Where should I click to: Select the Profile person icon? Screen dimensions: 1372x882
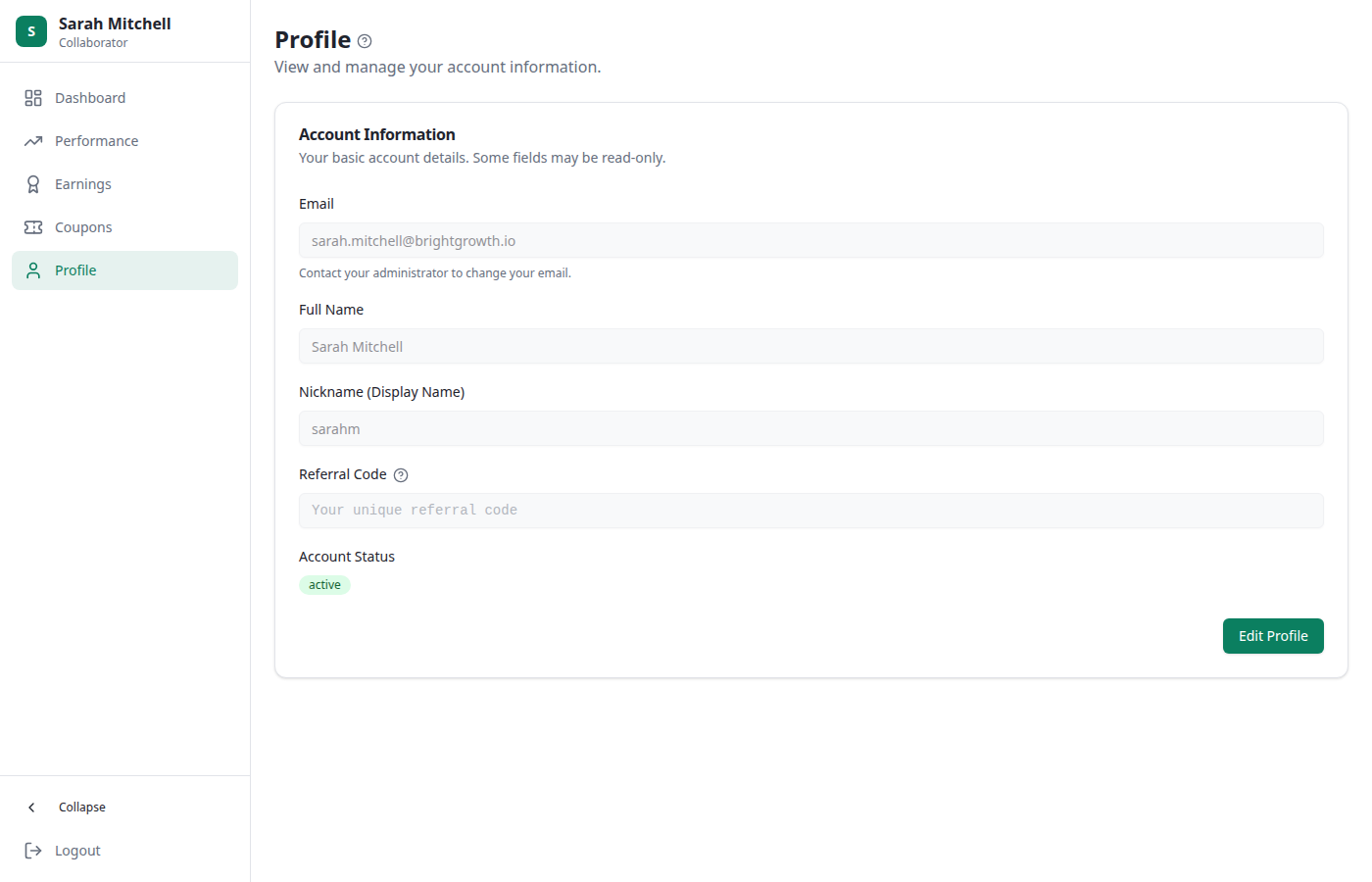pyautogui.click(x=32, y=269)
